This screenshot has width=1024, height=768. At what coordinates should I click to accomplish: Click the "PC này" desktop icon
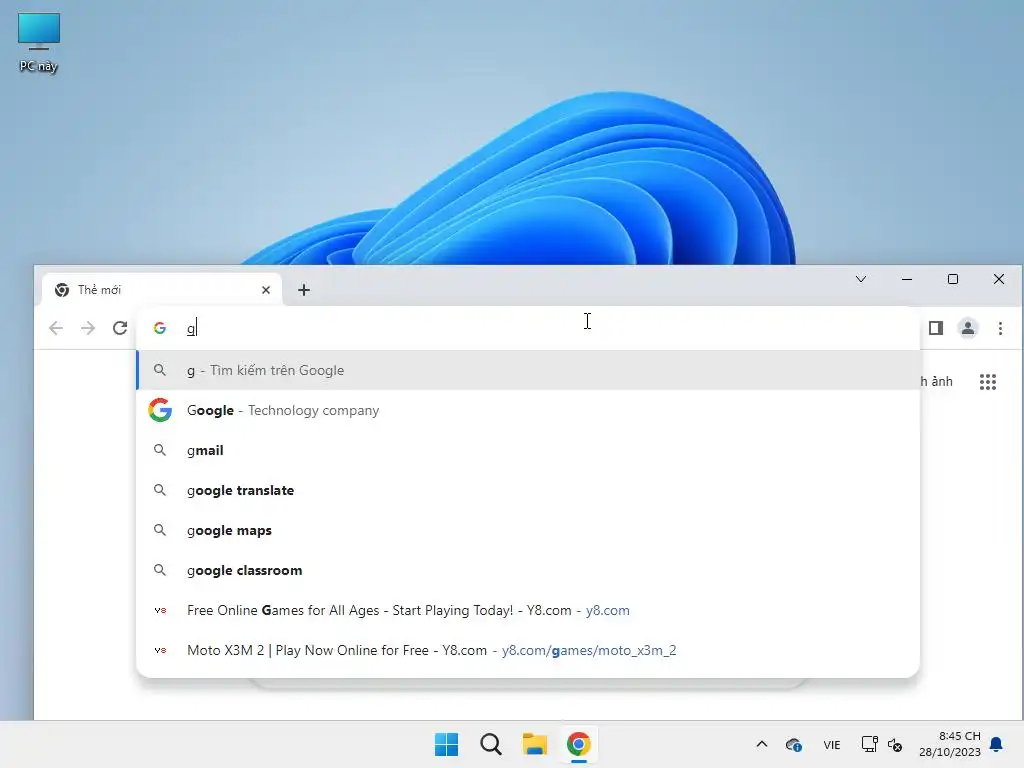pyautogui.click(x=39, y=43)
